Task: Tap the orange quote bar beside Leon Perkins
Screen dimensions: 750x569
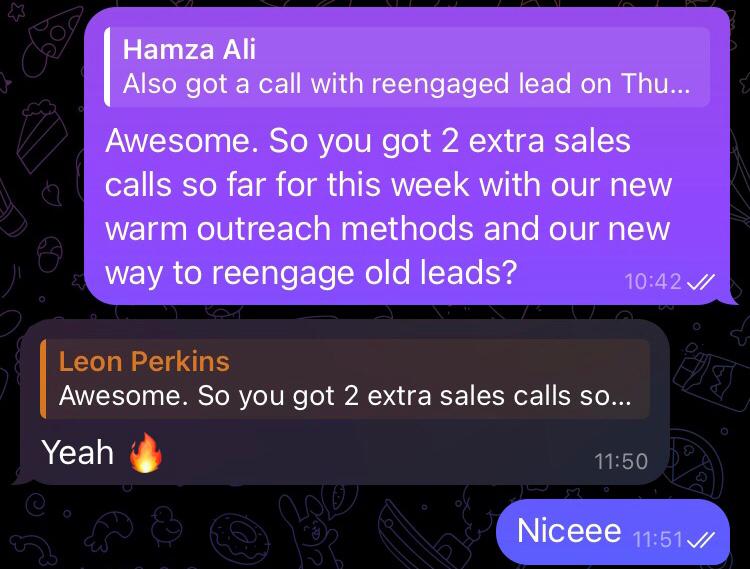Action: click(x=43, y=379)
